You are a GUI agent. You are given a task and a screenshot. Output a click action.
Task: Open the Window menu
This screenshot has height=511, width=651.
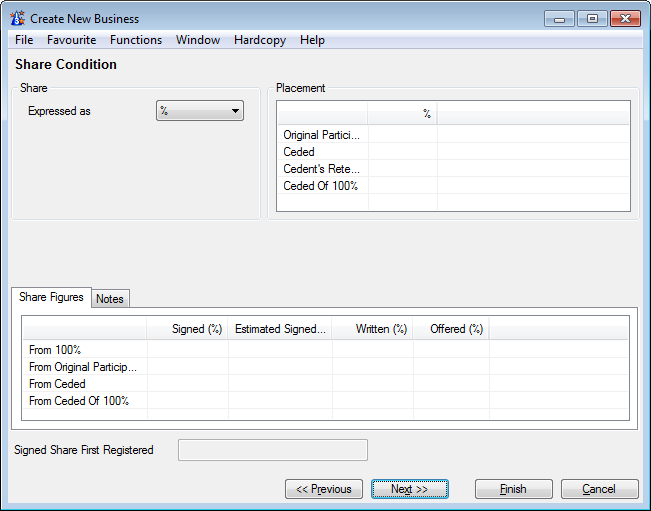pos(198,40)
